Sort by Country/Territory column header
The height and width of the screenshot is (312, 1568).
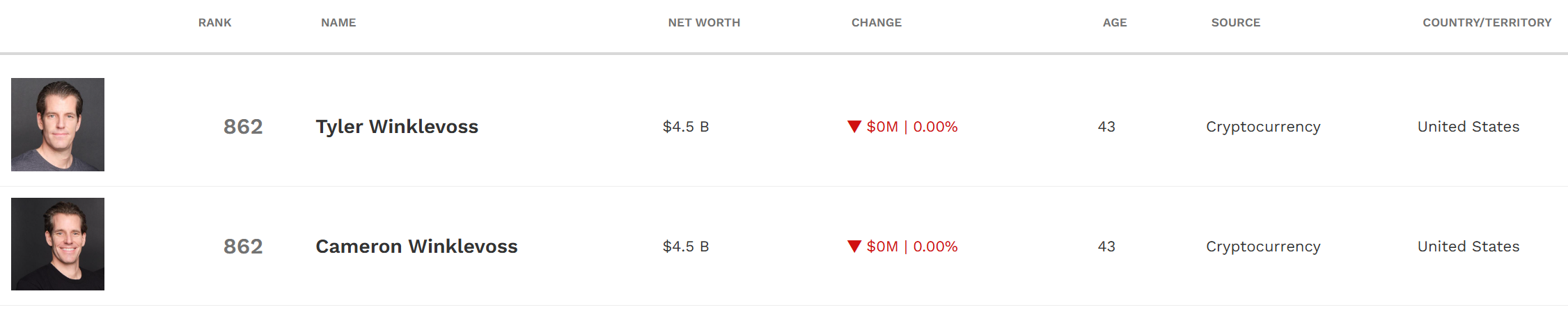point(1487,22)
